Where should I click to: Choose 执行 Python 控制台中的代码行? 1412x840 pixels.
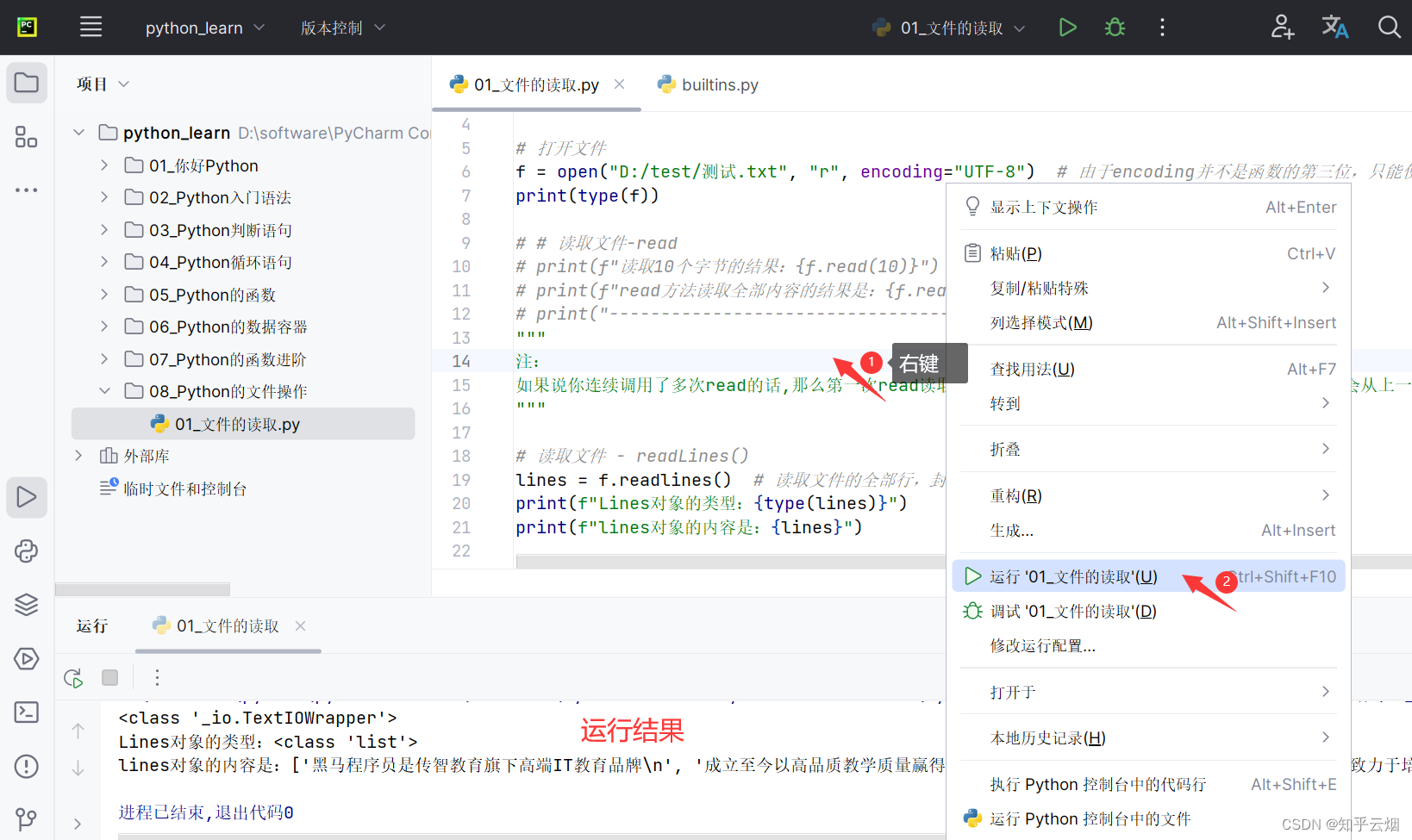1148,785
